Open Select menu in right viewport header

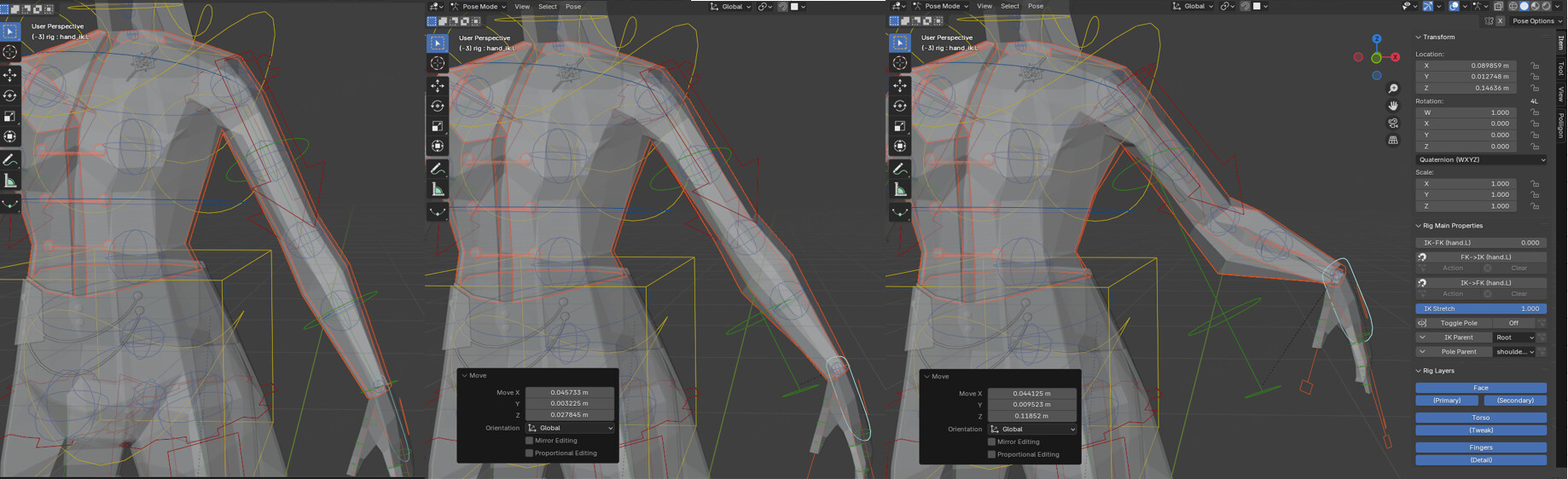(1010, 6)
